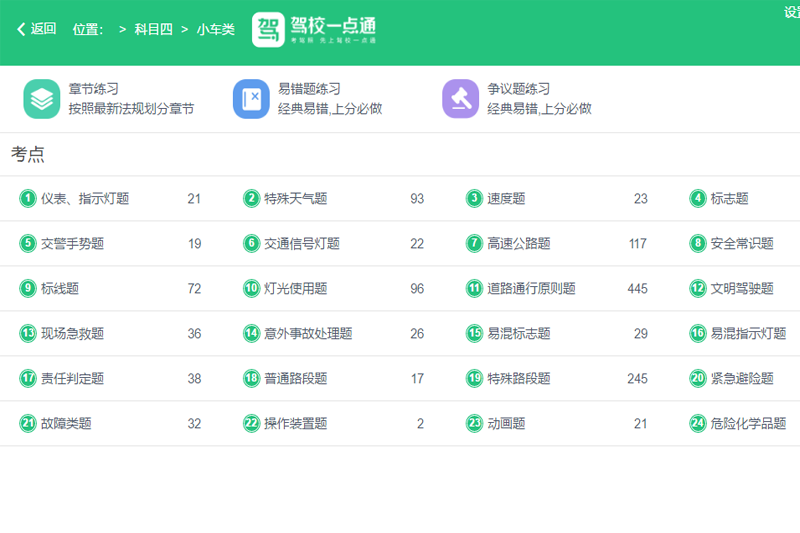
Task: Click the number 11 circle for 道路通行原则题
Action: (474, 289)
